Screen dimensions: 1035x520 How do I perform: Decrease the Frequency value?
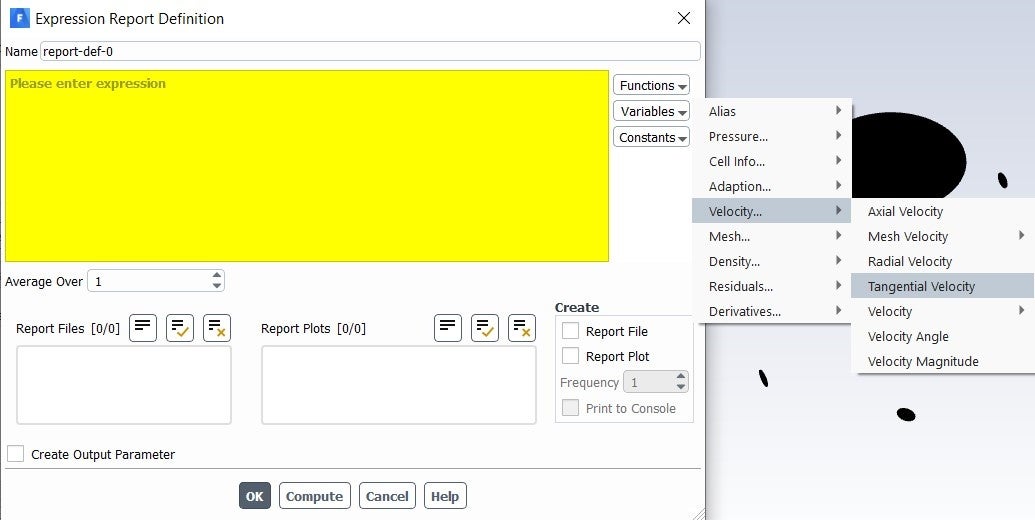pyautogui.click(x=681, y=387)
